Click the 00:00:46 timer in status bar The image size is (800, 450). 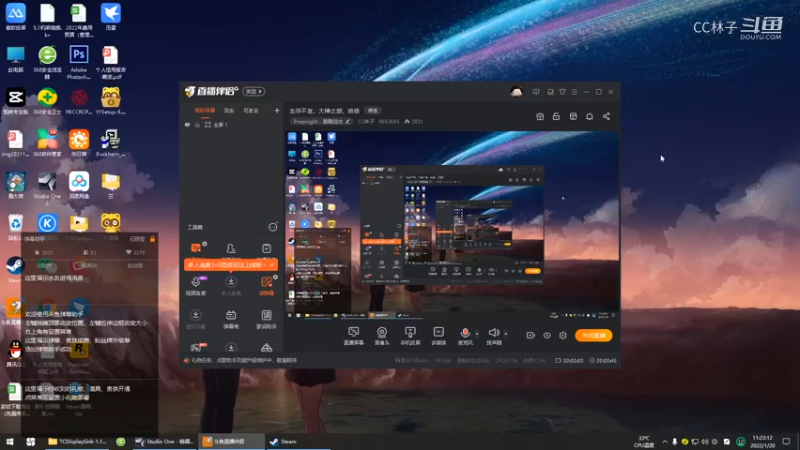pos(603,360)
